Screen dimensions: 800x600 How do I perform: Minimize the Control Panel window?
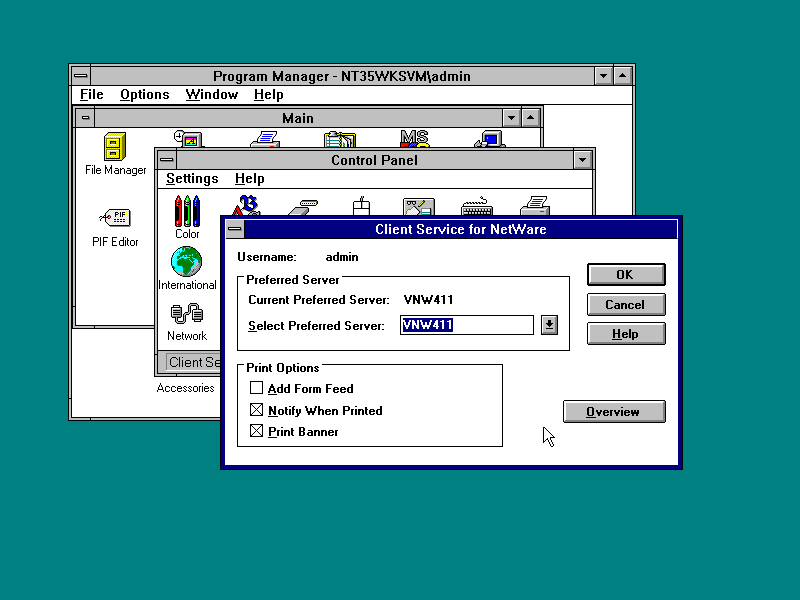tap(582, 160)
